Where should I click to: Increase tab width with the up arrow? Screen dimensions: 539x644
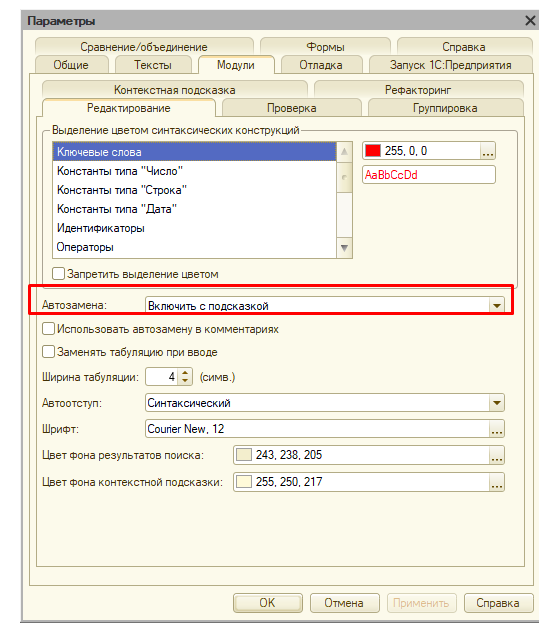(185, 373)
